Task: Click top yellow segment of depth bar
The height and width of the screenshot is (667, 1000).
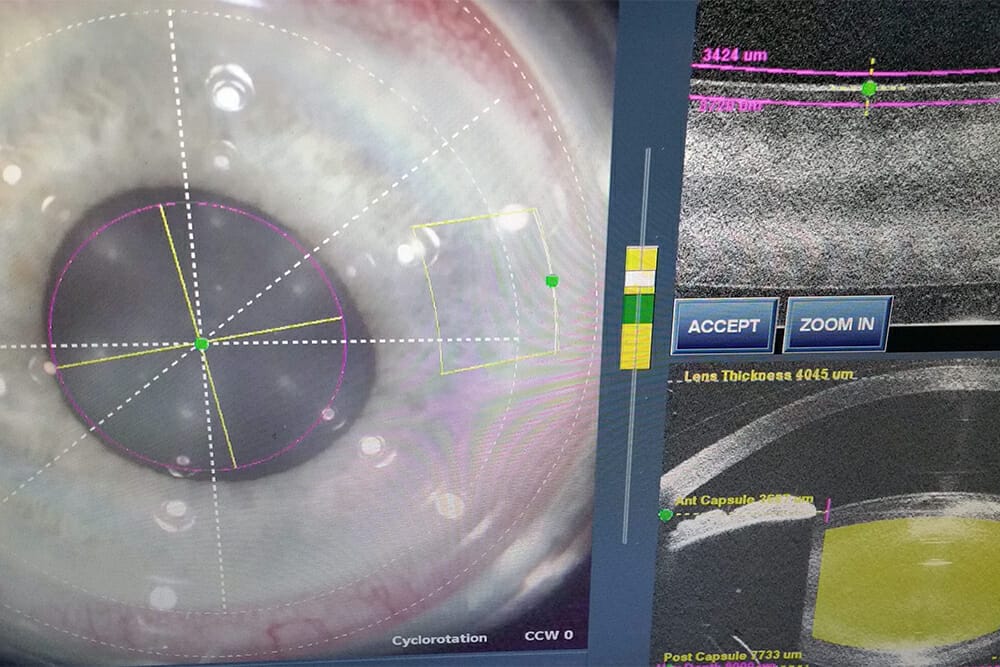Action: pyautogui.click(x=641, y=258)
